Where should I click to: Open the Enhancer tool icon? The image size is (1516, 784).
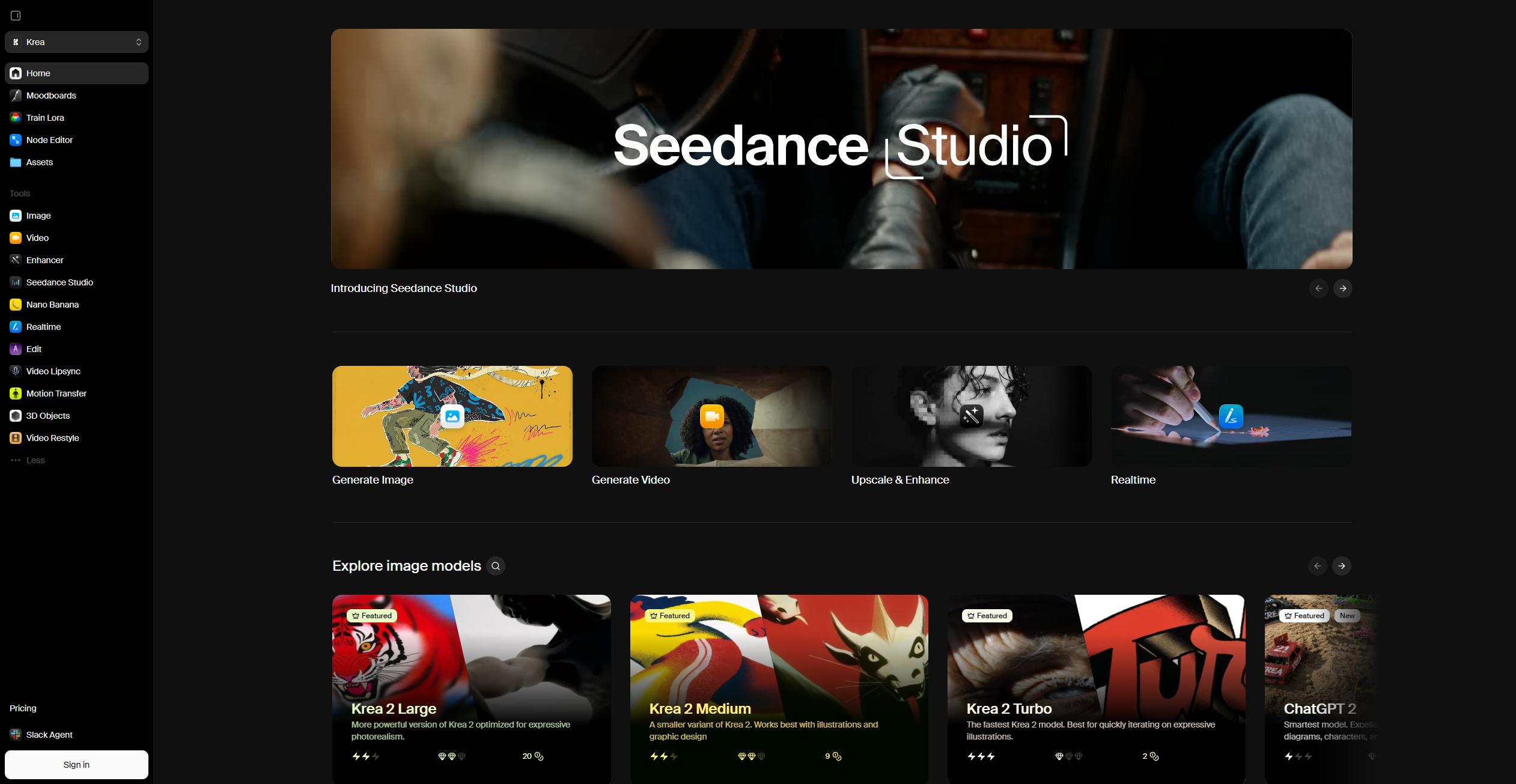tap(16, 260)
